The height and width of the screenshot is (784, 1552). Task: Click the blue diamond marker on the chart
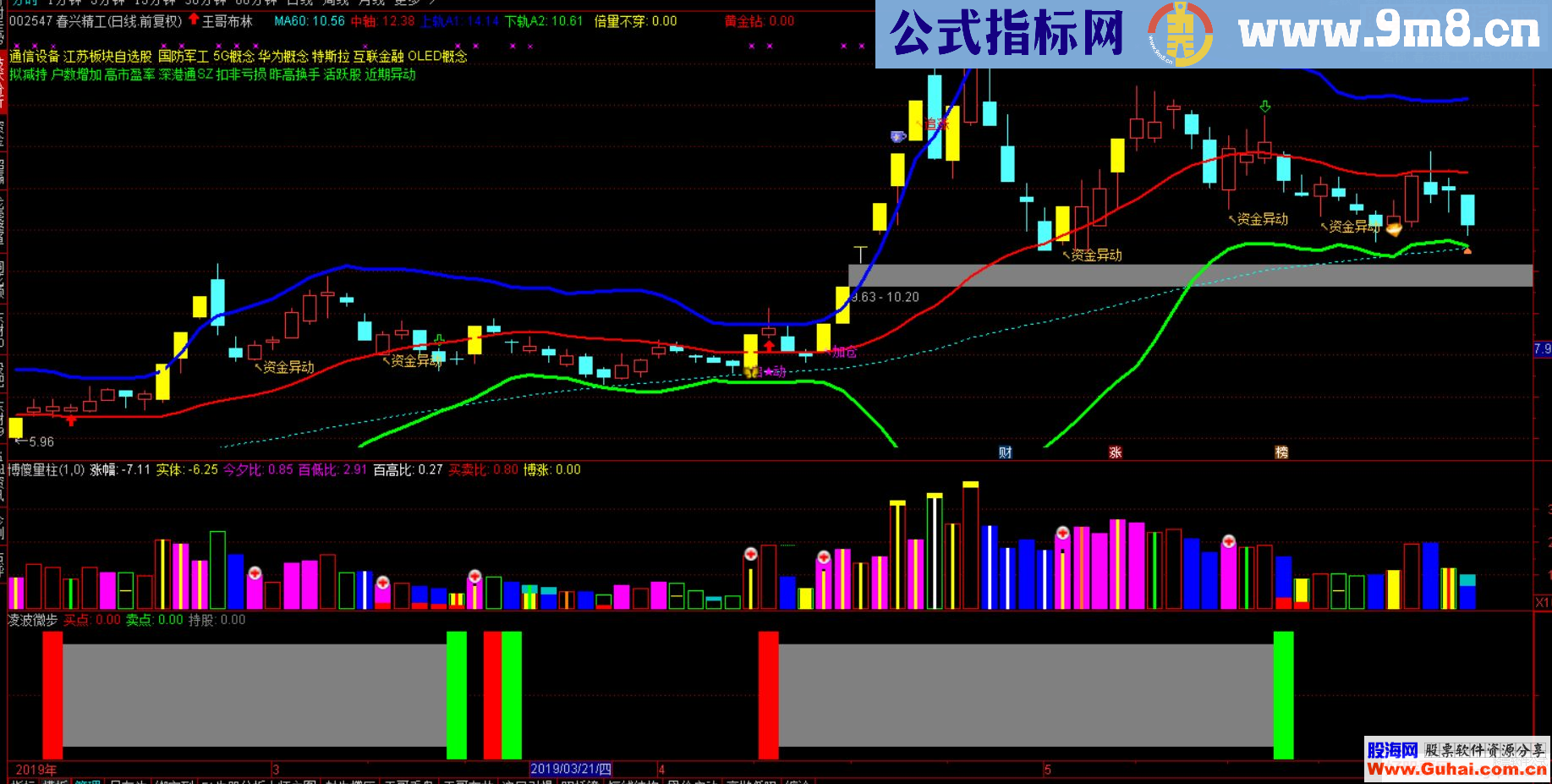tap(897, 135)
